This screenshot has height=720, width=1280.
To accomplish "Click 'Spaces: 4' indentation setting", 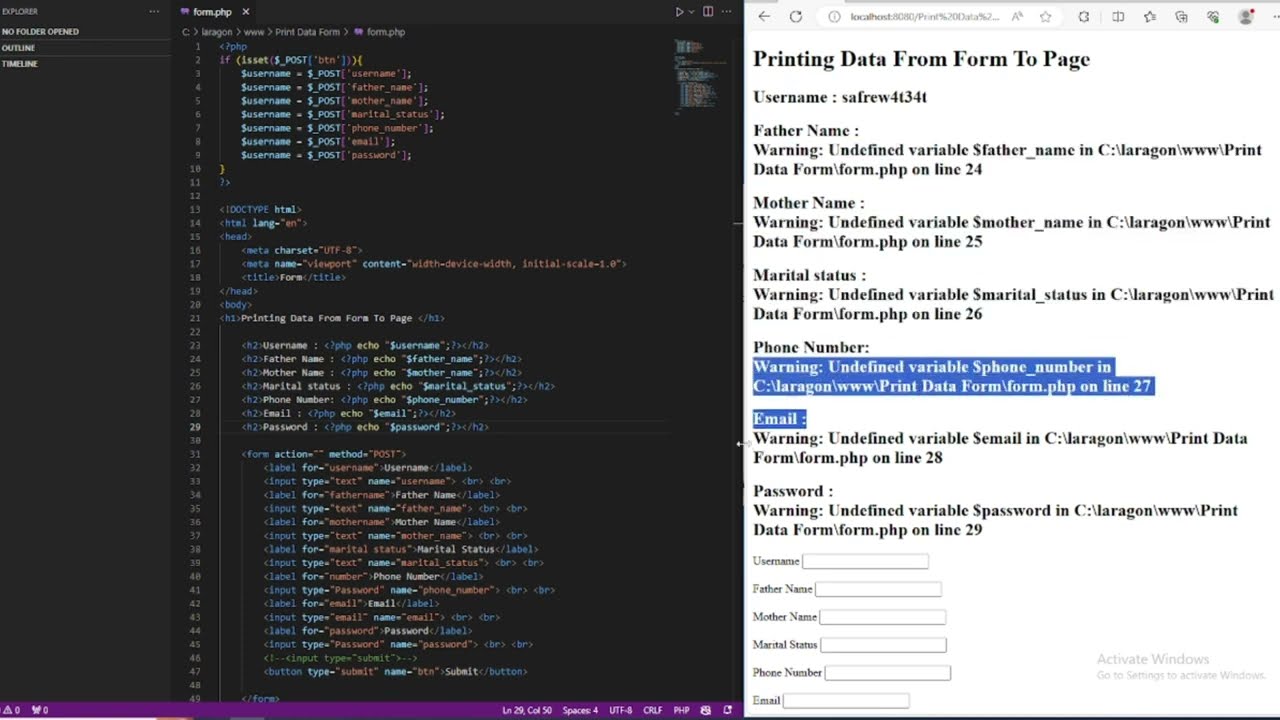I will click(x=580, y=710).
